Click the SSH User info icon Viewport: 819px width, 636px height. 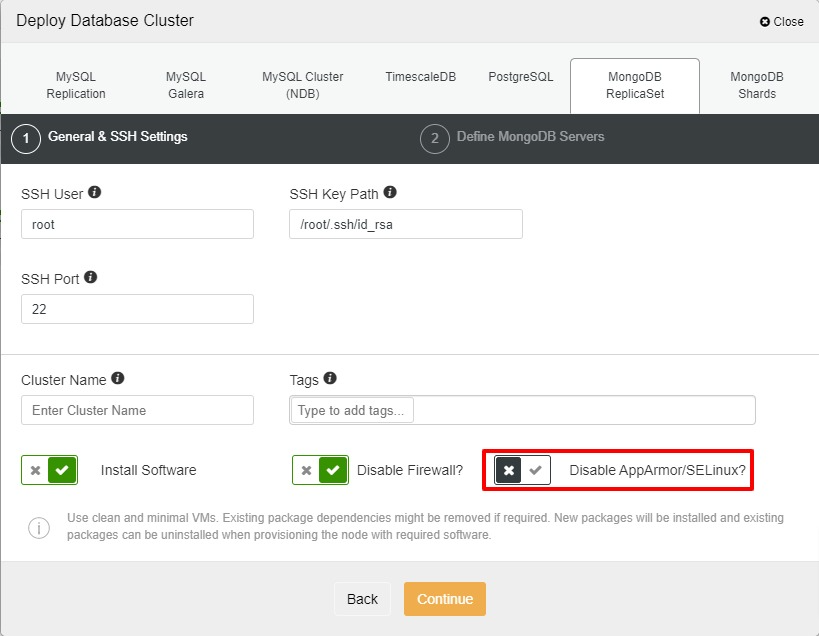point(95,193)
